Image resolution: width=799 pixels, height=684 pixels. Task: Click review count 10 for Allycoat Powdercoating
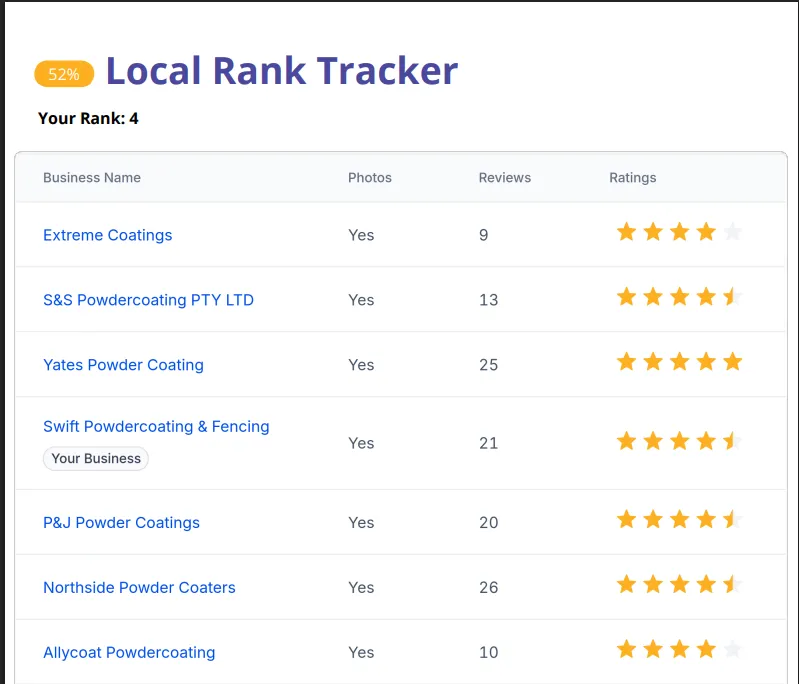tap(488, 652)
